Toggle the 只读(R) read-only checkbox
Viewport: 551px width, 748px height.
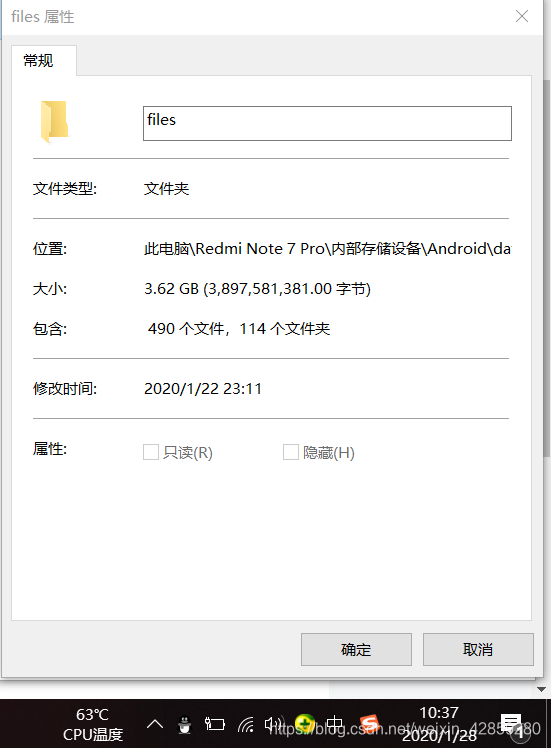pos(151,452)
